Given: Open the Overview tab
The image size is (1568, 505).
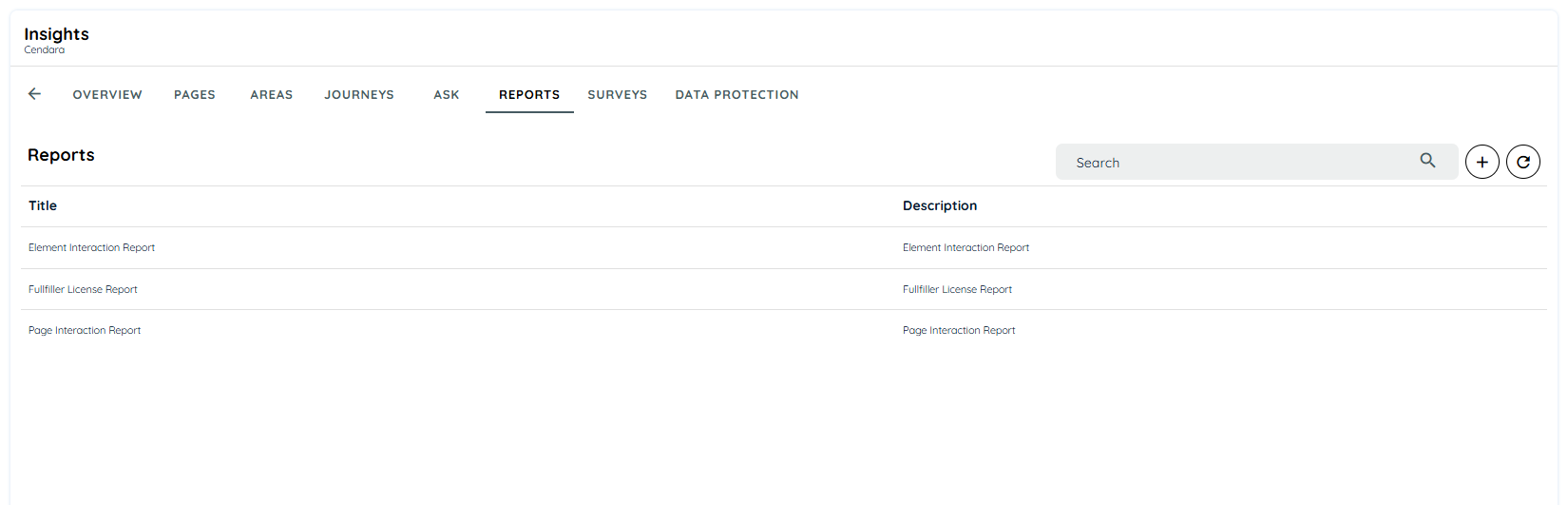Looking at the screenshot, I should (x=107, y=95).
